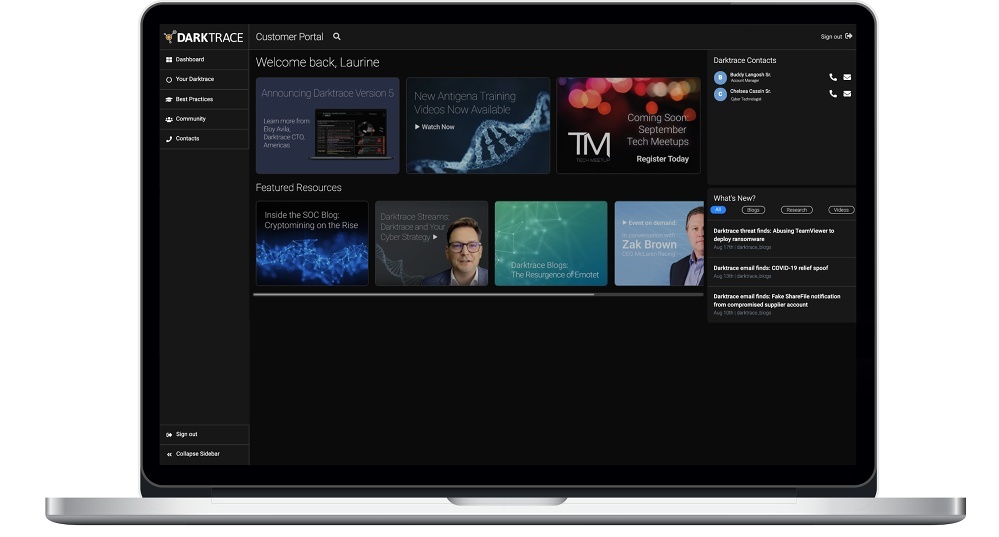Viewport: 999px width, 537px height.
Task: Open the TeamViewer ransomware threat article
Action: [x=773, y=235]
